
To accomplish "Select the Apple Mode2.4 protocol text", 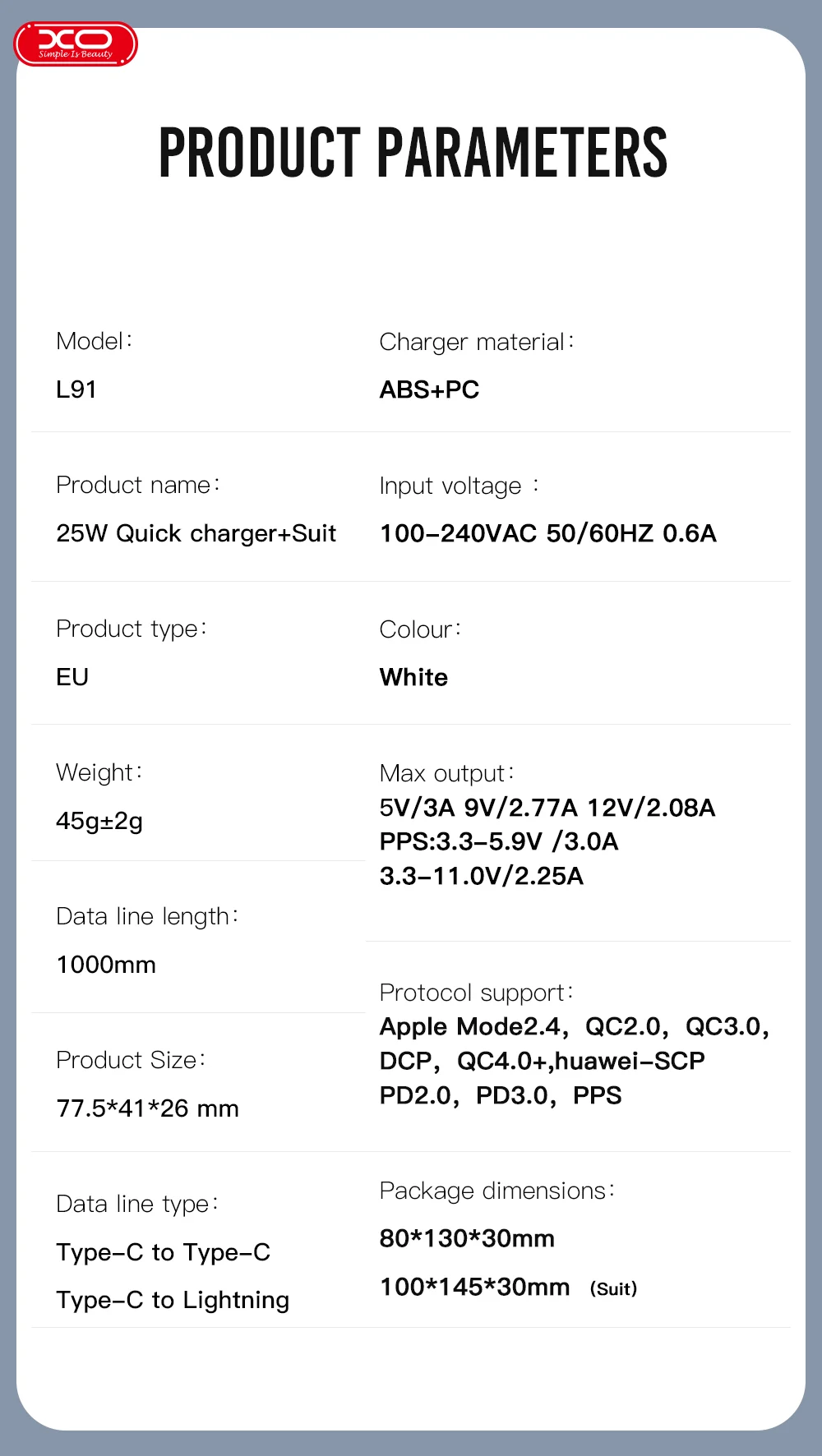I will (x=471, y=1027).
